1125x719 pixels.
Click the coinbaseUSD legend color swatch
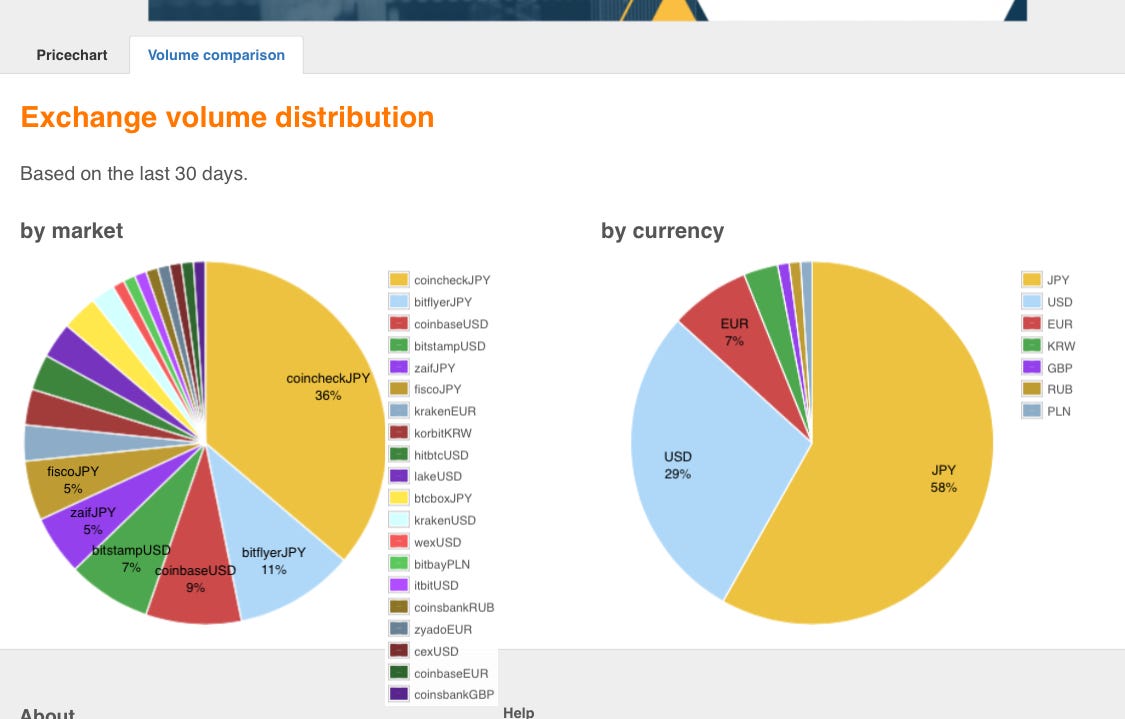[x=398, y=323]
